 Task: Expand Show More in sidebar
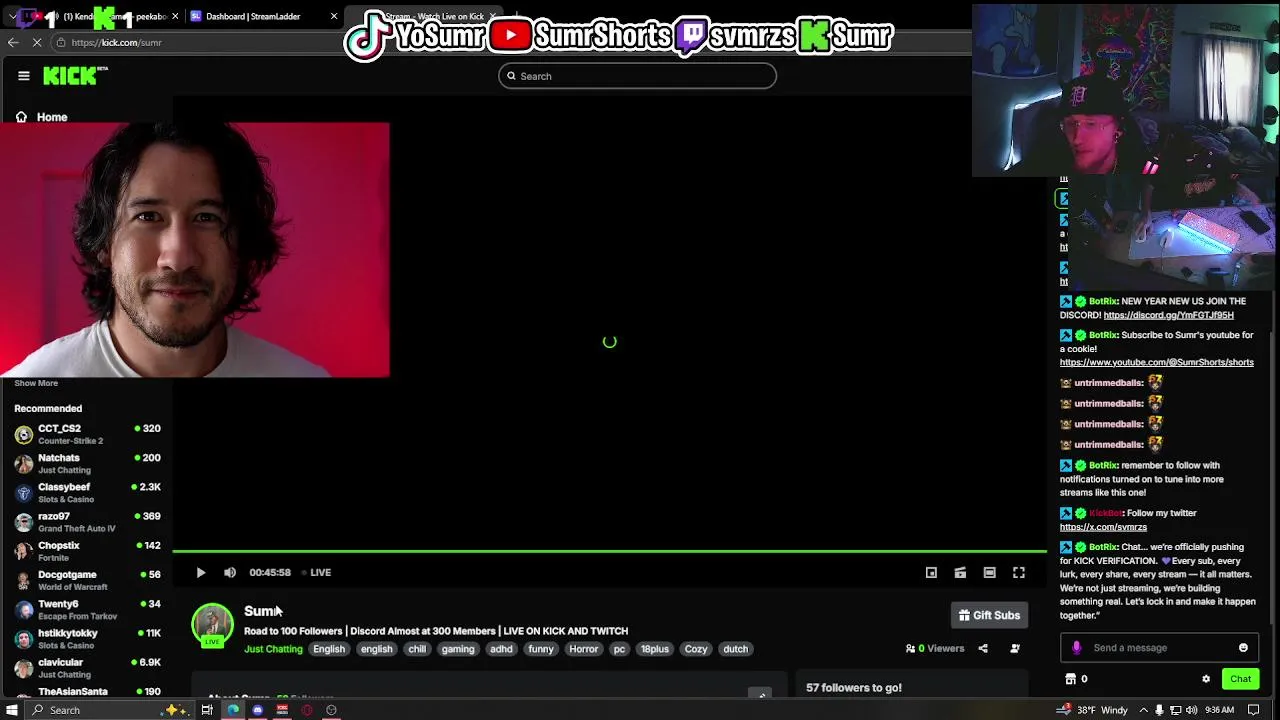tap(36, 383)
